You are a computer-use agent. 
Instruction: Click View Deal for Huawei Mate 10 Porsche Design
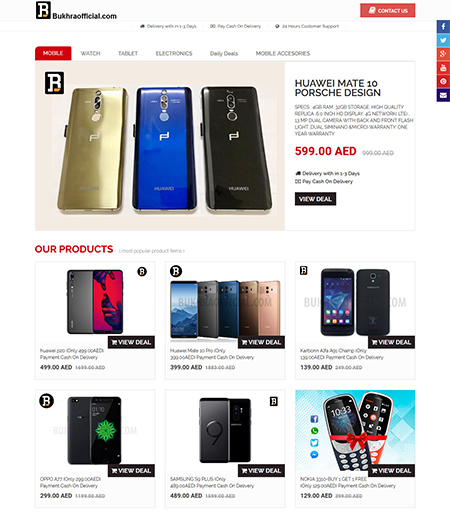coord(315,199)
